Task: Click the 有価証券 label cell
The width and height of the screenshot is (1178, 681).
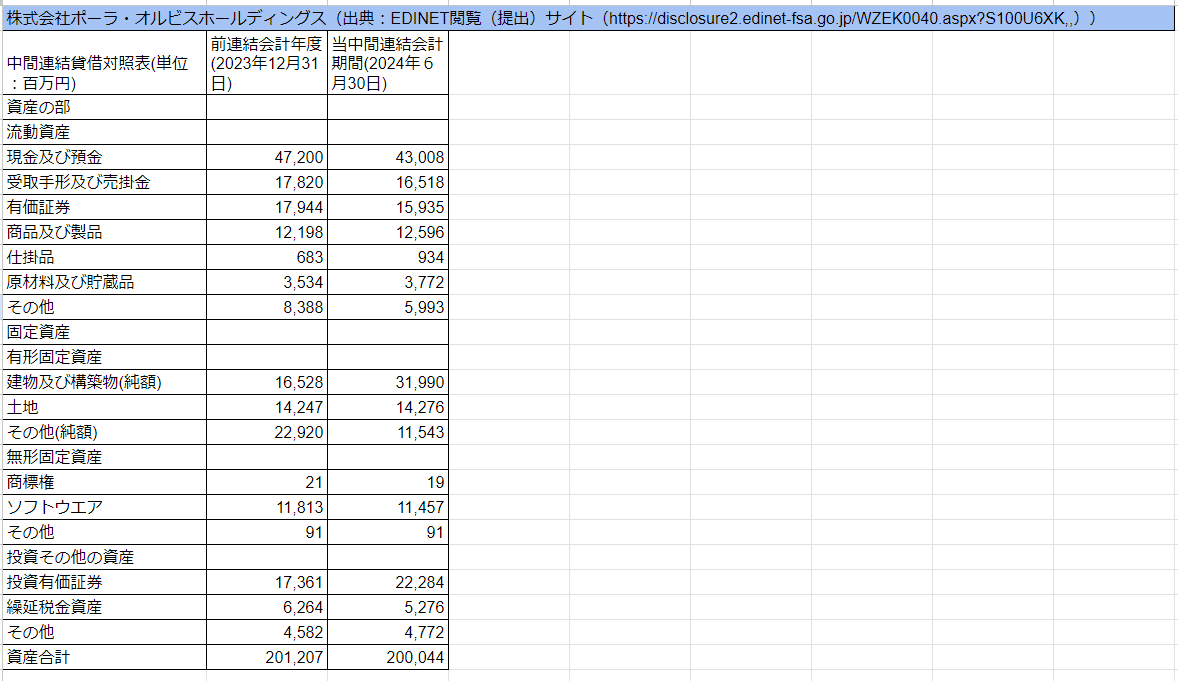Action: coord(104,207)
